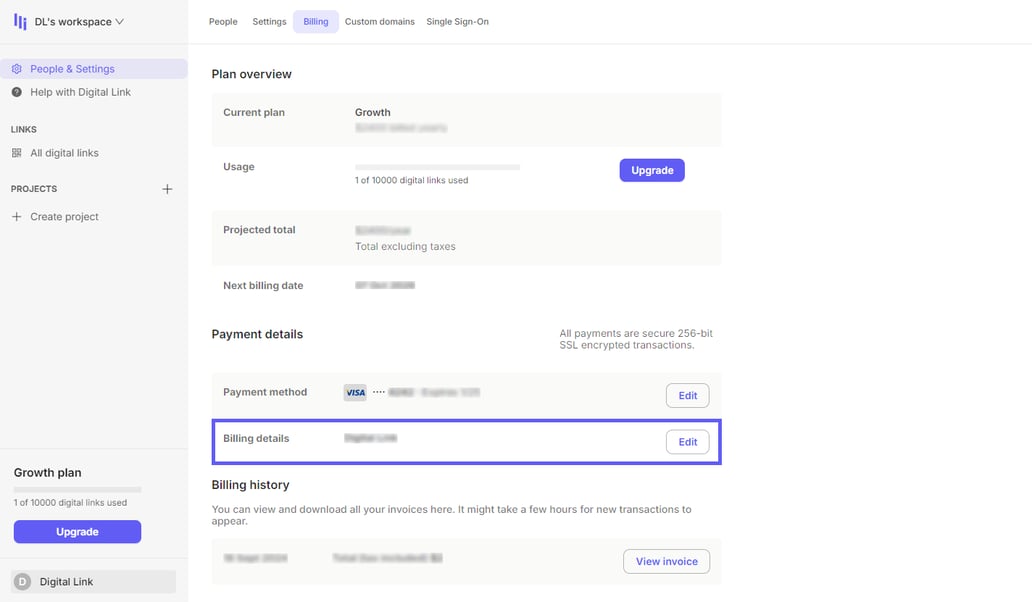Viewport: 1032px width, 602px height.
Task: Open the invoice with View invoice
Action: [666, 561]
